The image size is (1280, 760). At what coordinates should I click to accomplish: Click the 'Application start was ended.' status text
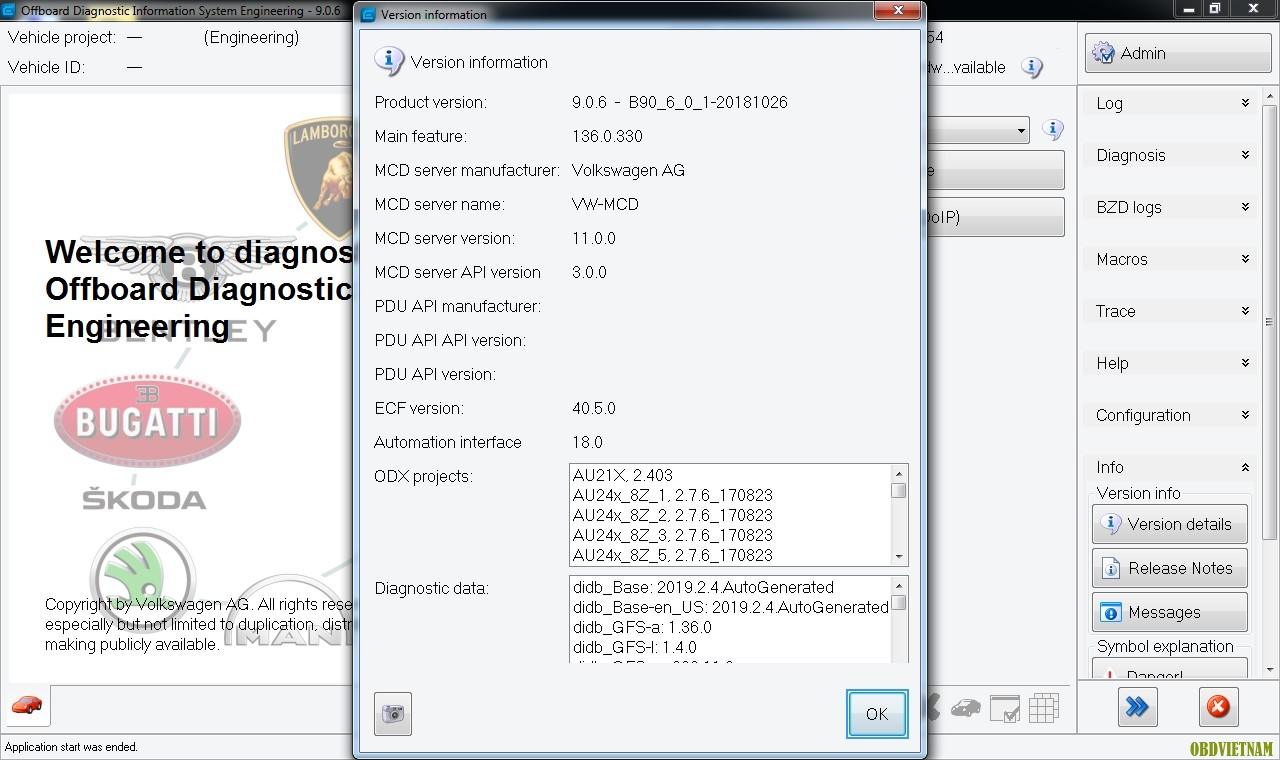[x=72, y=747]
